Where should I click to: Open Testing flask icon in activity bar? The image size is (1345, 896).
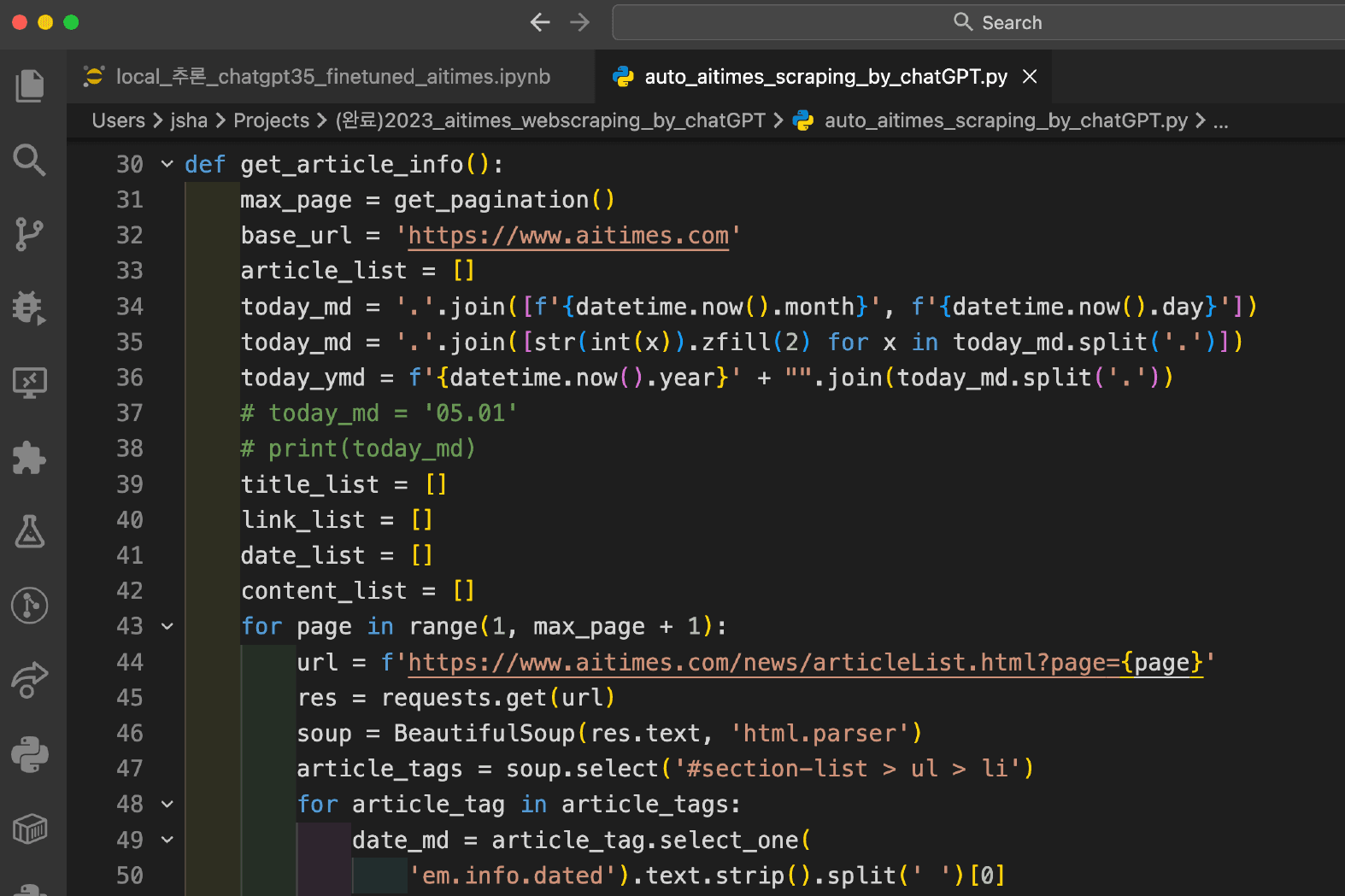tap(30, 531)
